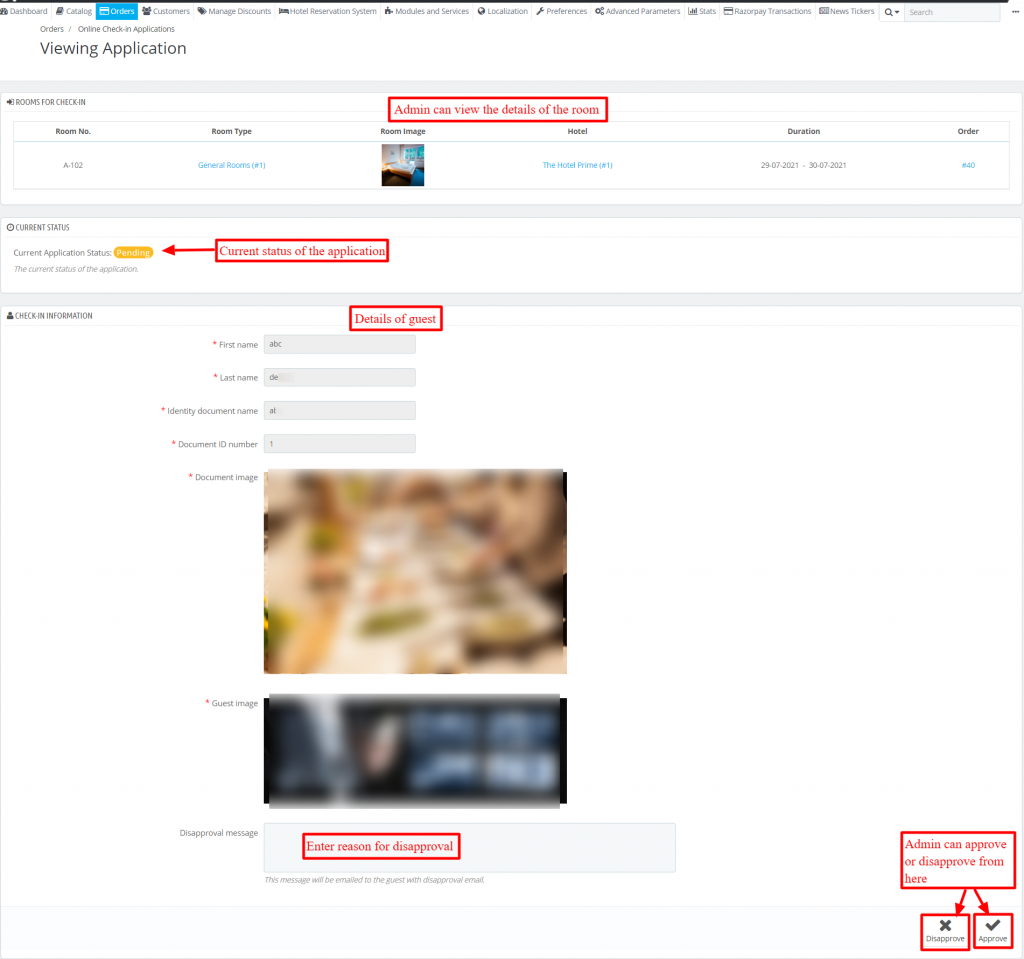Image resolution: width=1024 pixels, height=959 pixels.
Task: Click the Duration column header
Action: point(803,131)
